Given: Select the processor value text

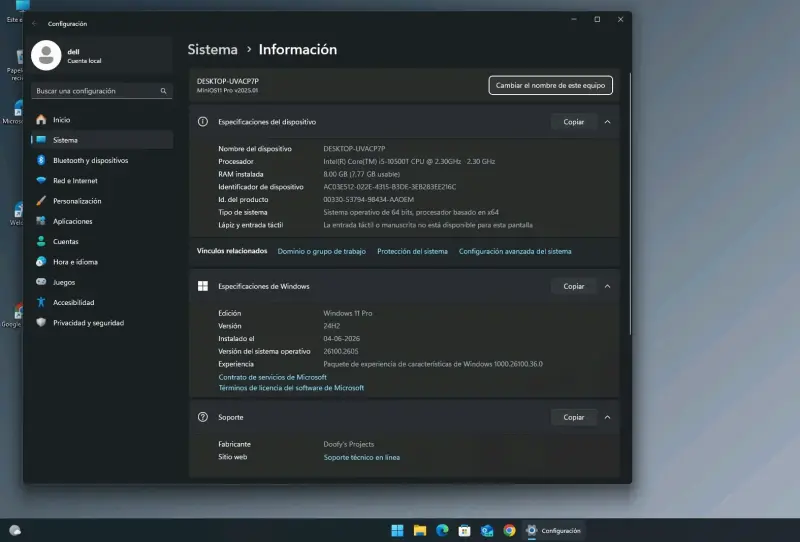Looking at the screenshot, I should 409,161.
